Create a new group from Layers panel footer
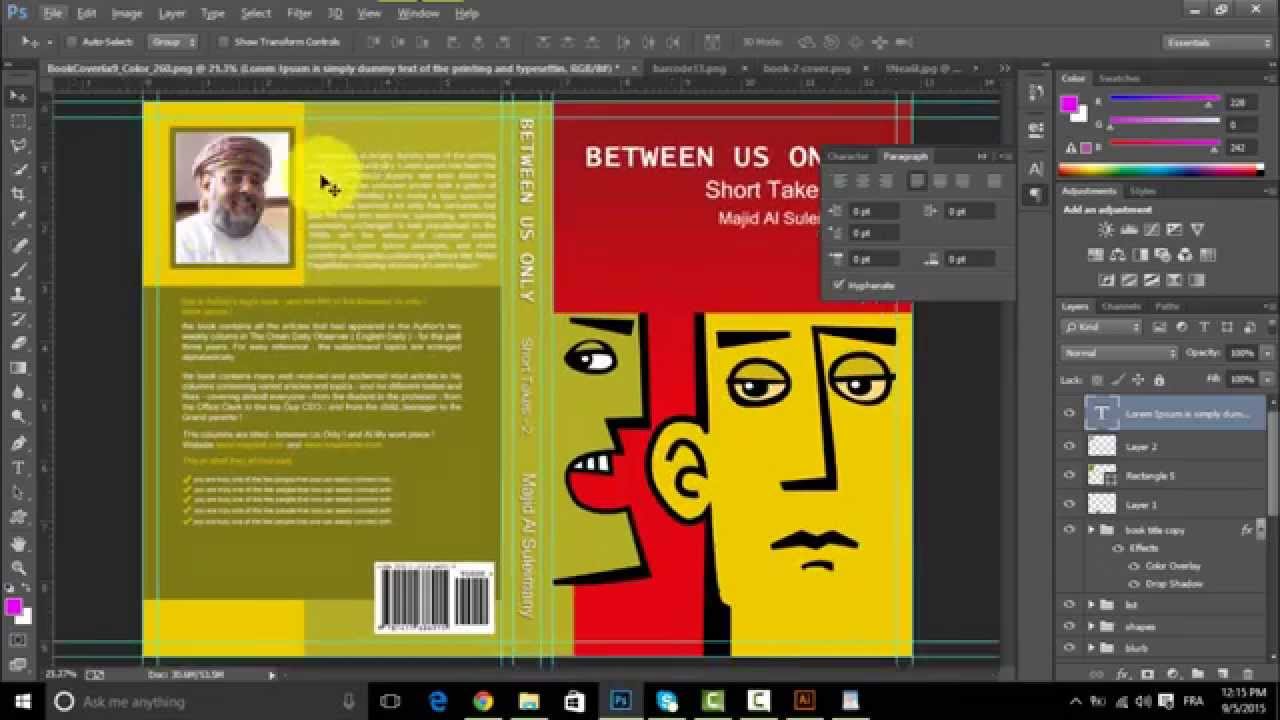This screenshot has height=720, width=1280. [x=1197, y=675]
